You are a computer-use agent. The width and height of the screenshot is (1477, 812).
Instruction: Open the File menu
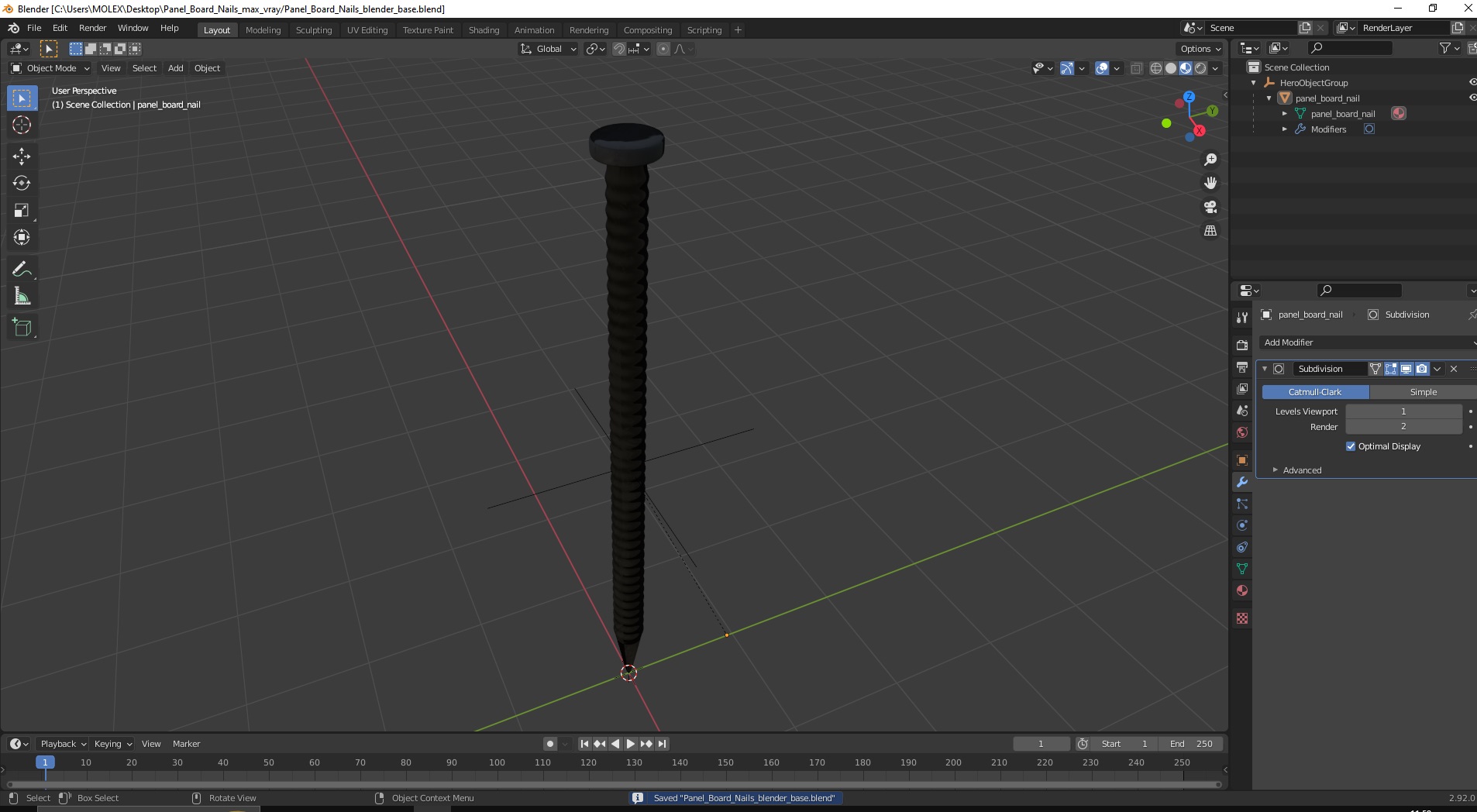pyautogui.click(x=34, y=28)
